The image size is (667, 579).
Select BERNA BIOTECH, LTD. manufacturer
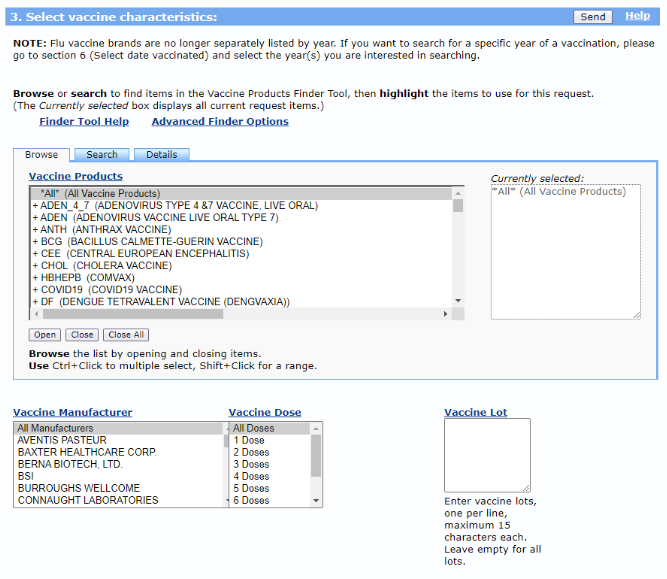coord(119,464)
